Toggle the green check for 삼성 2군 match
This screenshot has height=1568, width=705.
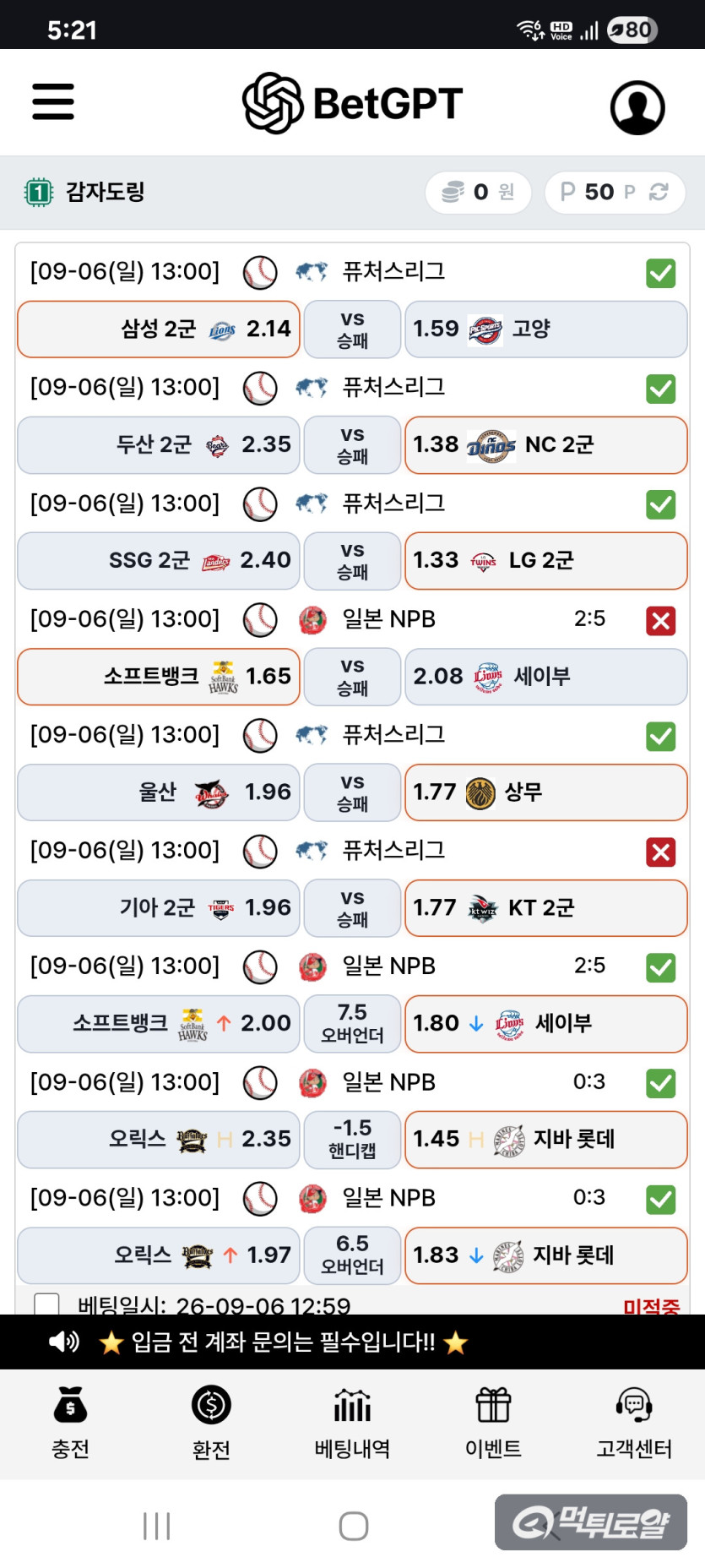point(661,273)
